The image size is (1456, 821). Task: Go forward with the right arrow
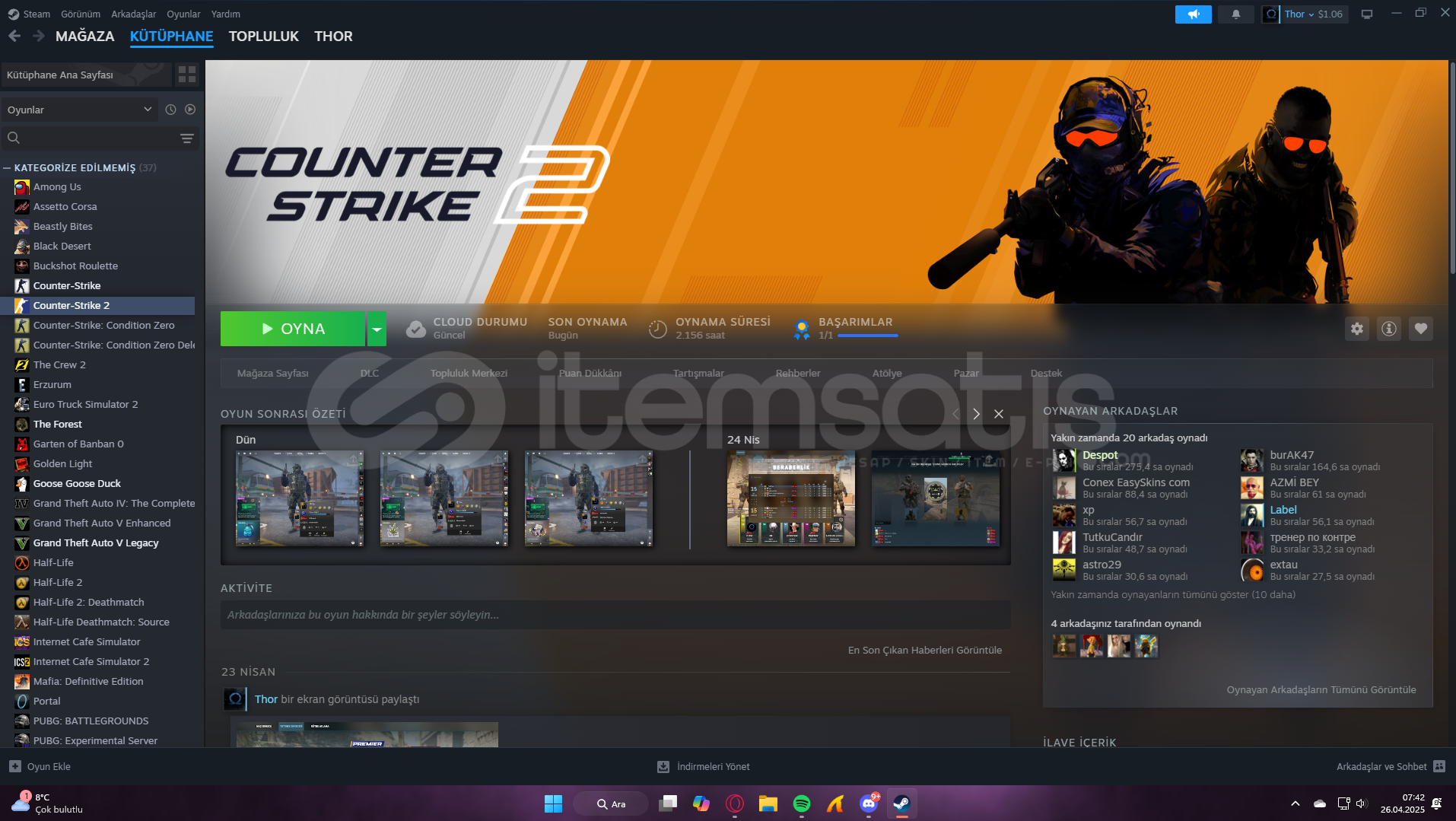coord(38,36)
